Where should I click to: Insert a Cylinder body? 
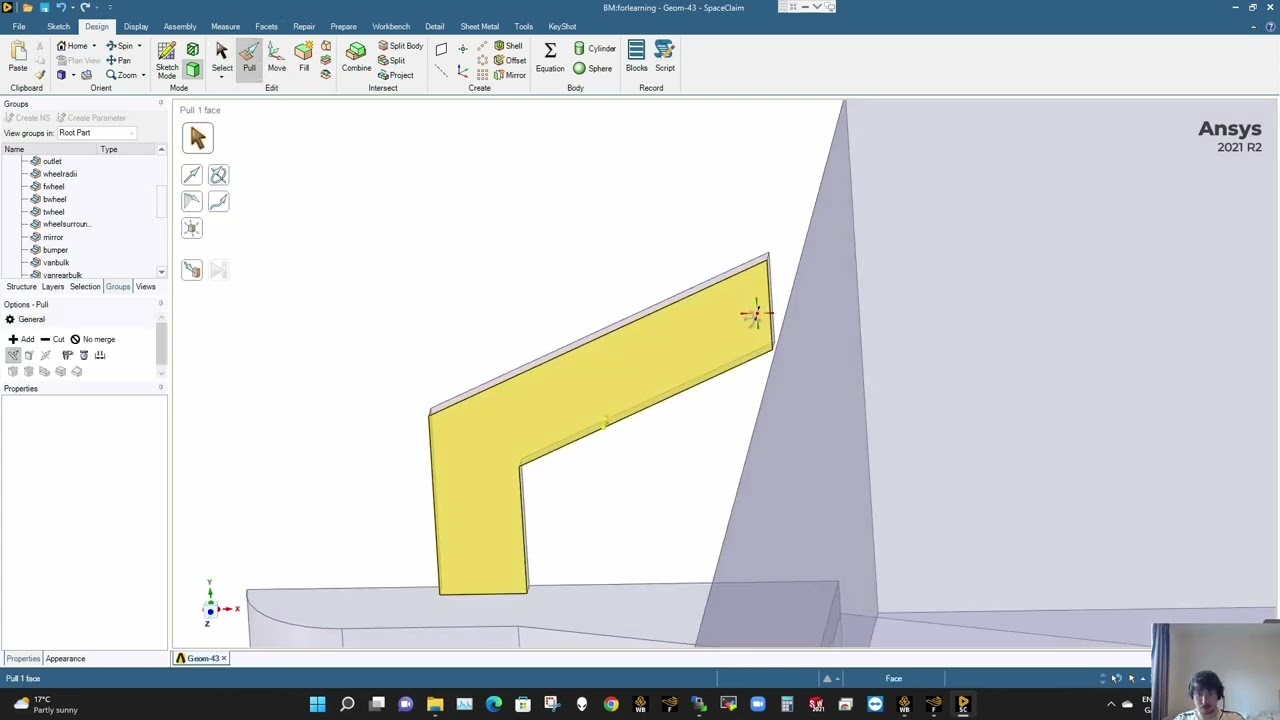(x=595, y=48)
